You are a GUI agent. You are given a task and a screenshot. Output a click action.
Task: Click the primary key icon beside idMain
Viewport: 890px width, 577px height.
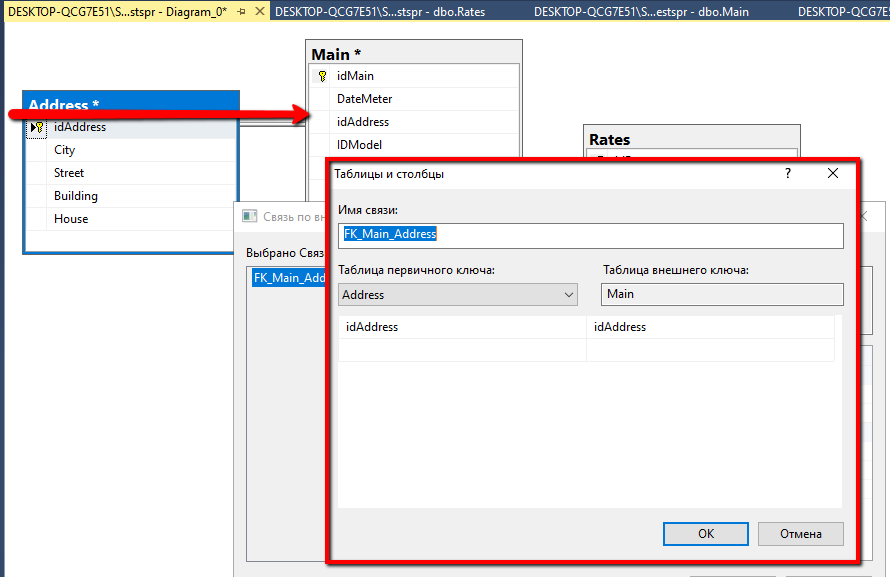322,76
